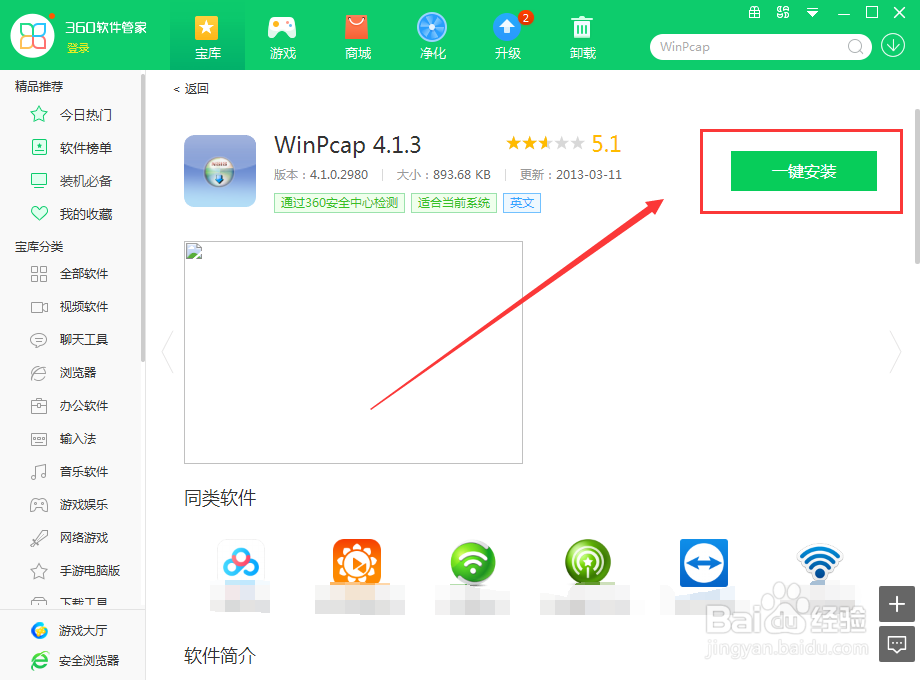Click the feedback chat floating button
This screenshot has width=920, height=680.
click(897, 644)
